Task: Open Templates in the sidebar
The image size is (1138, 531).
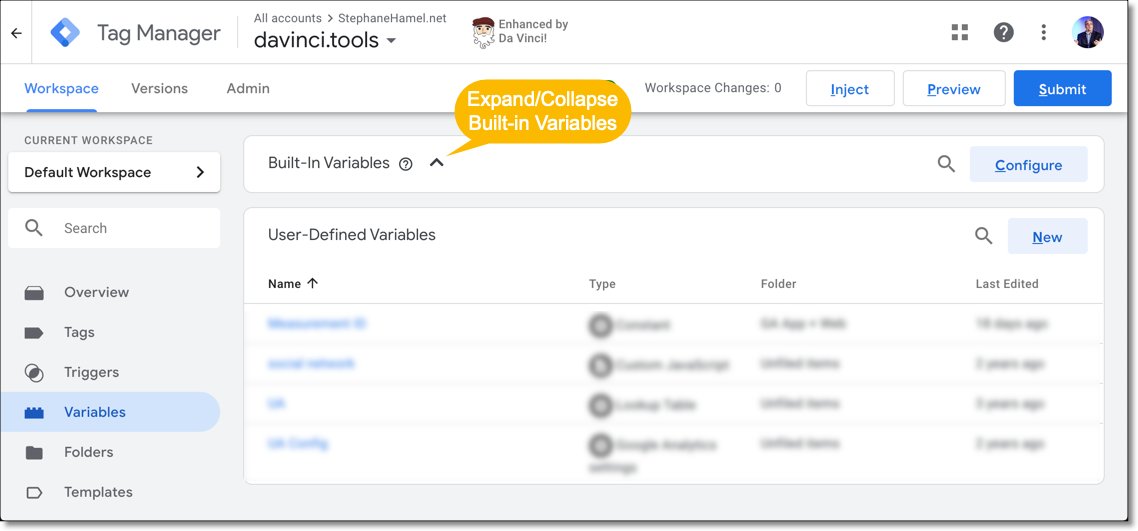Action: click(98, 492)
